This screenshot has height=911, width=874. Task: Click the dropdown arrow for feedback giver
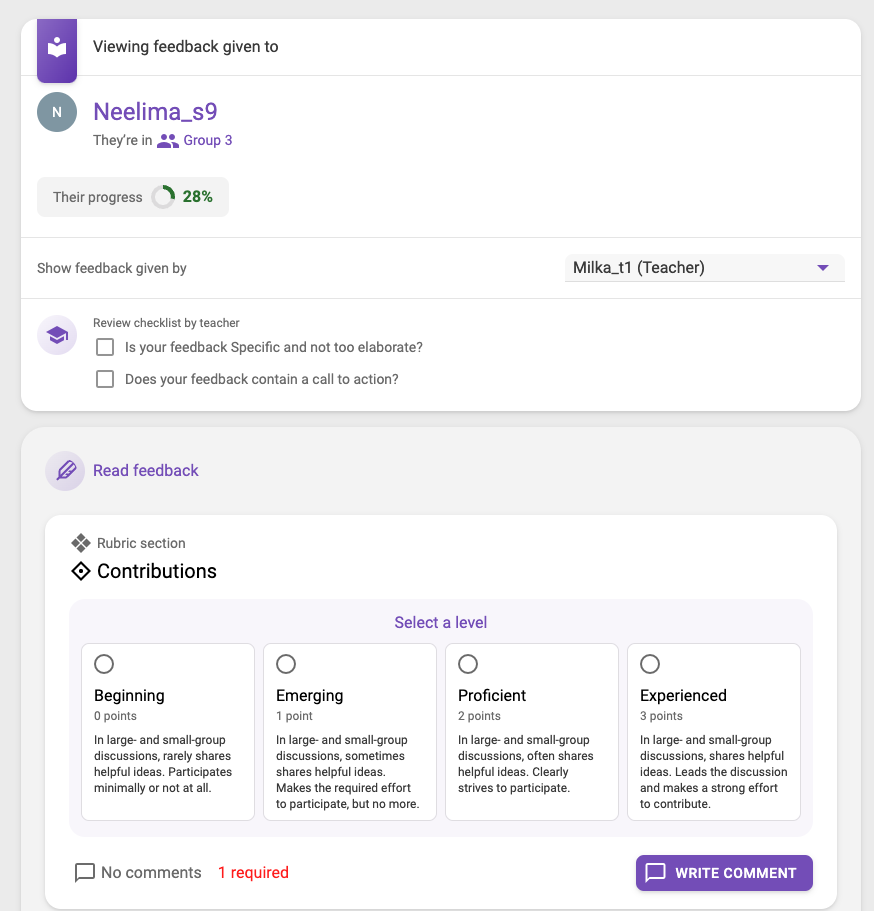click(823, 268)
